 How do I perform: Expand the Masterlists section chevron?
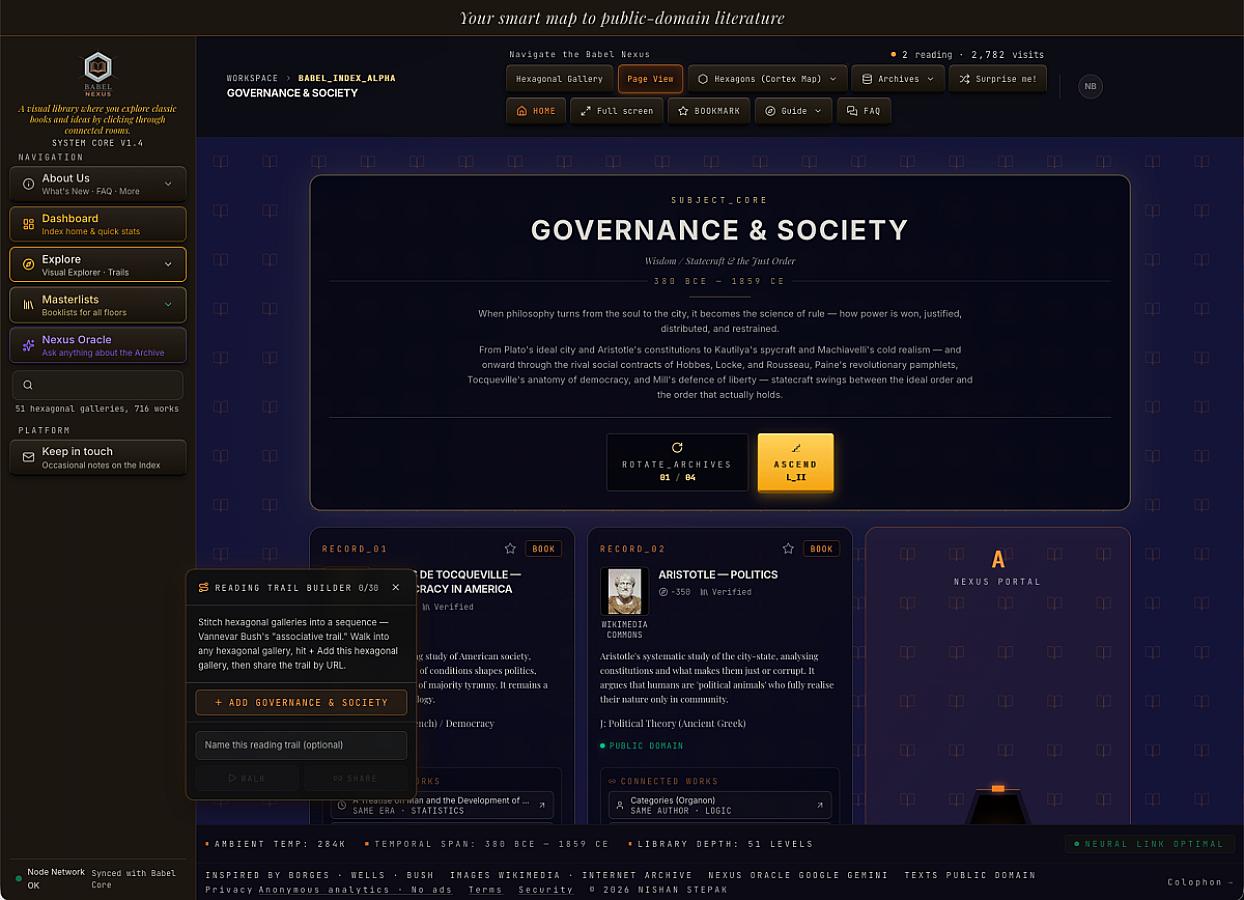(x=168, y=305)
